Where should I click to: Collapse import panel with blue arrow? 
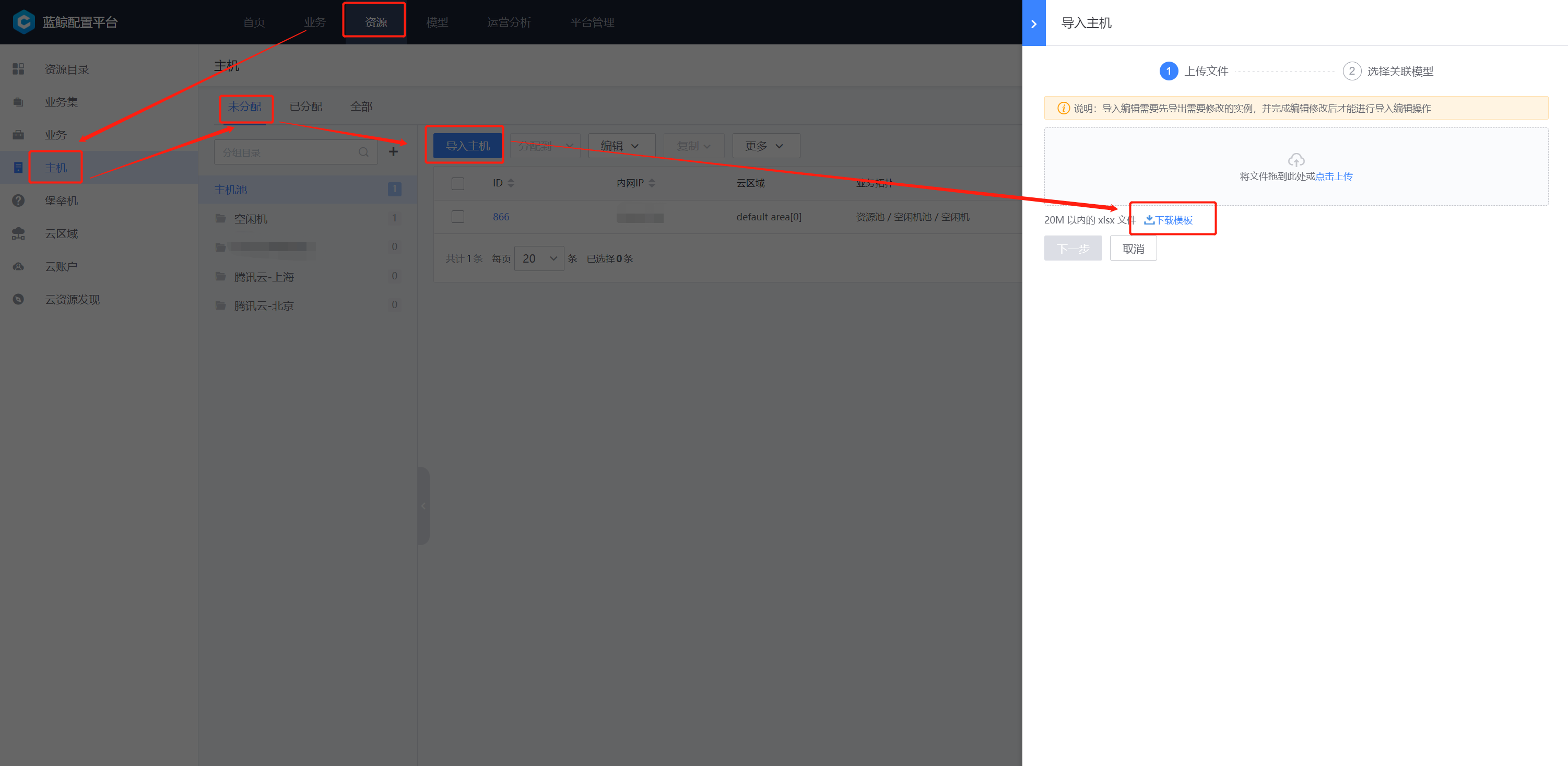click(x=1033, y=23)
